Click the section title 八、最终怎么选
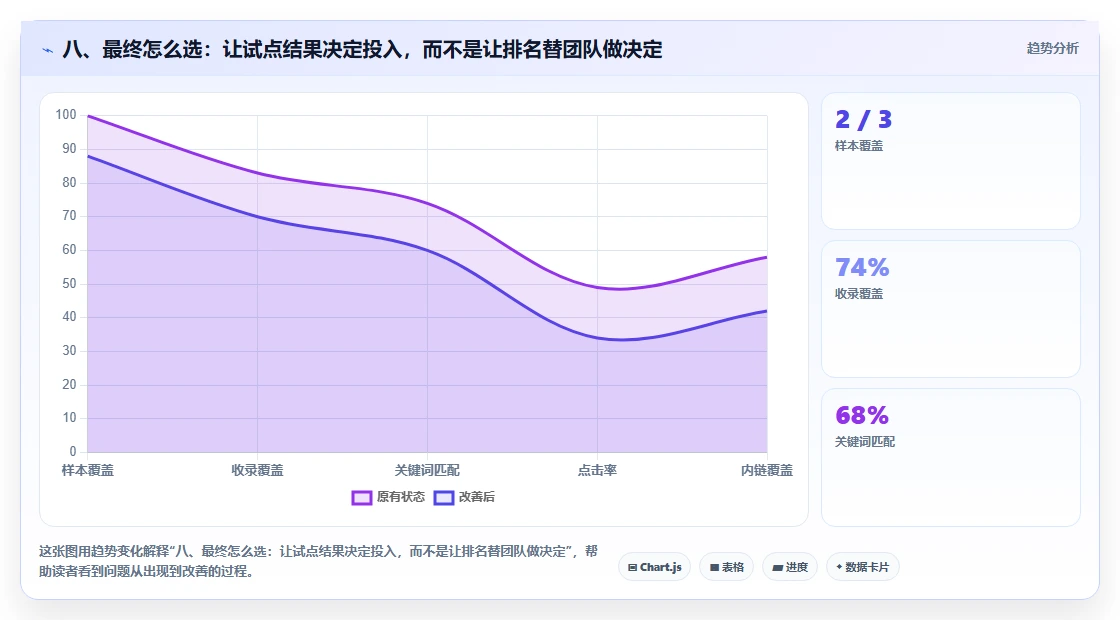1120x620 pixels. [x=362, y=49]
